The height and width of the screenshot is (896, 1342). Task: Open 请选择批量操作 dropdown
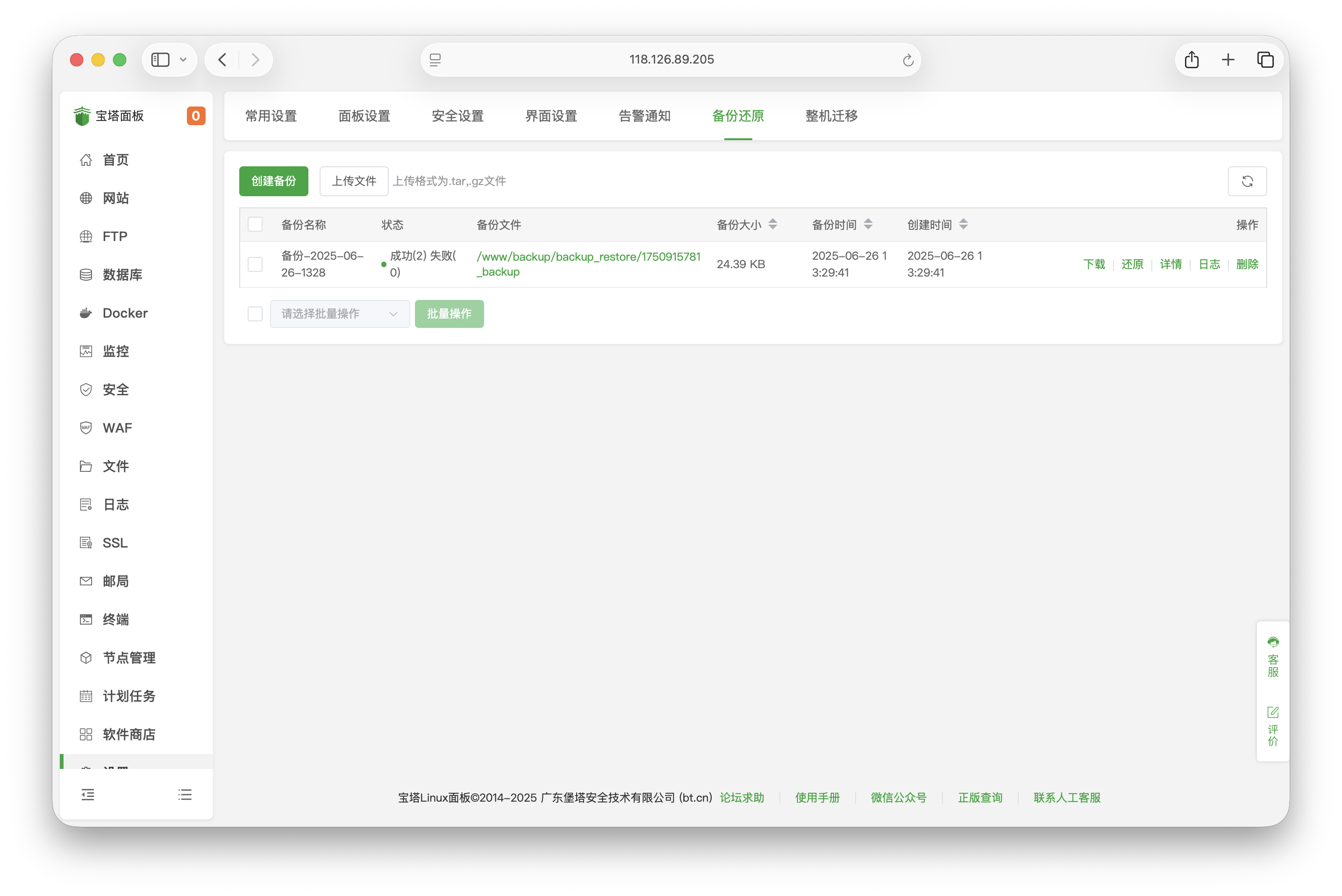coord(340,314)
